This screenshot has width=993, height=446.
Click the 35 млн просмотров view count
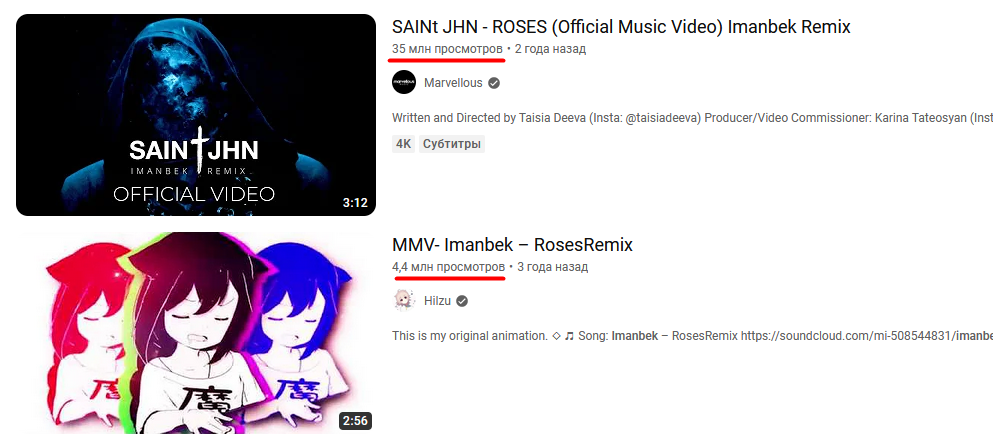tap(447, 49)
